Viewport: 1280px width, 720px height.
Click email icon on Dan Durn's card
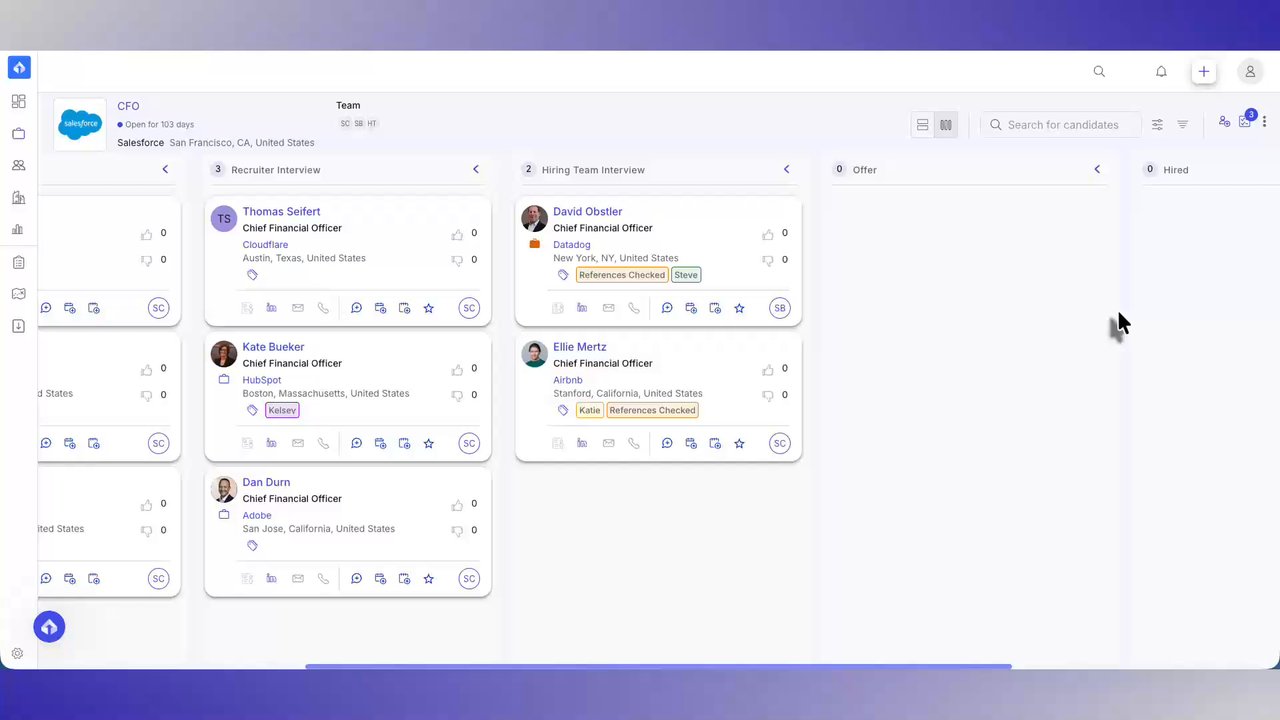click(298, 578)
